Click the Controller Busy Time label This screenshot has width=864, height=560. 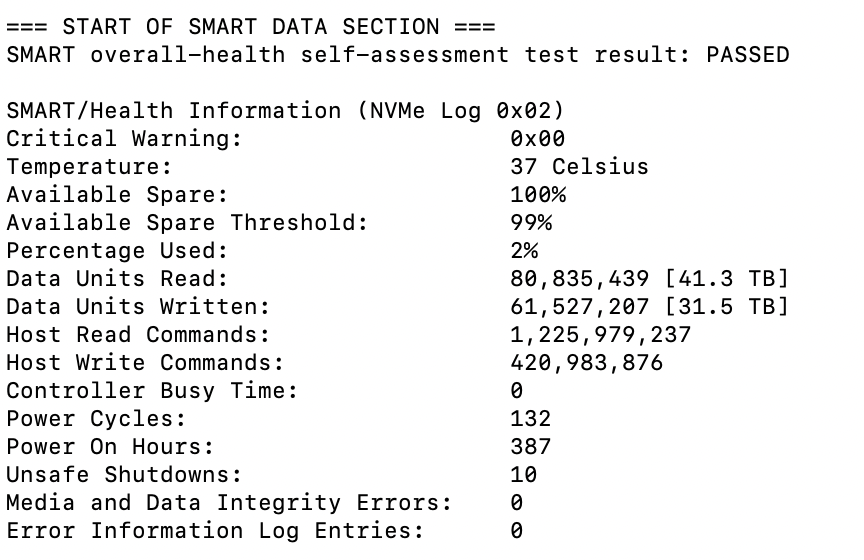pyautogui.click(x=152, y=391)
